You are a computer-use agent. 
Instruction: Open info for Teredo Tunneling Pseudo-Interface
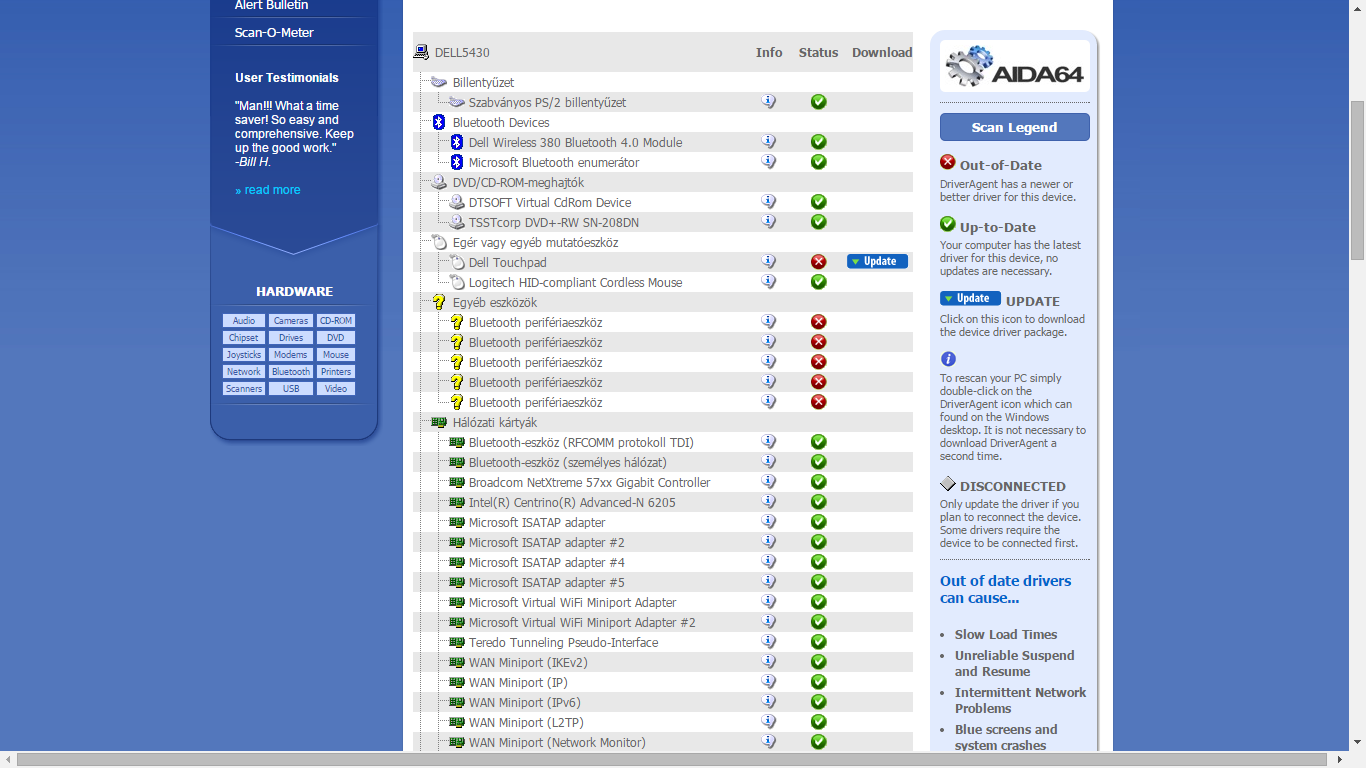769,641
